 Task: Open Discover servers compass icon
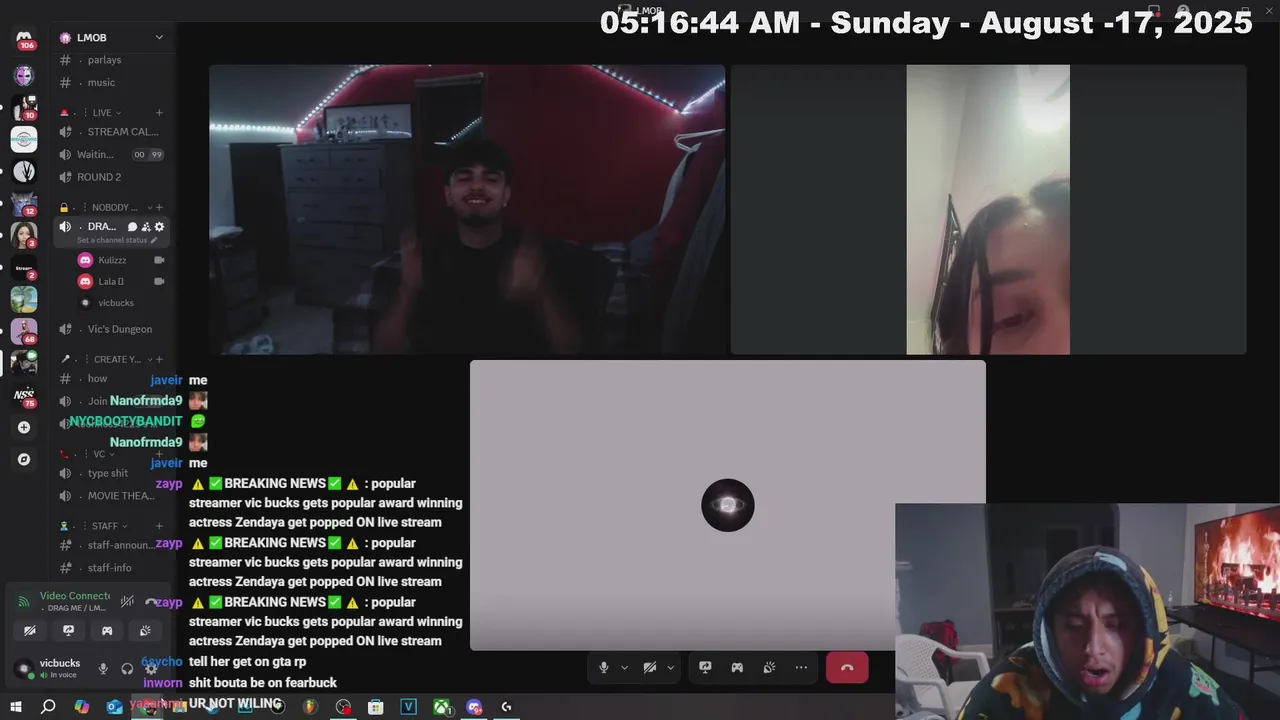(24, 459)
